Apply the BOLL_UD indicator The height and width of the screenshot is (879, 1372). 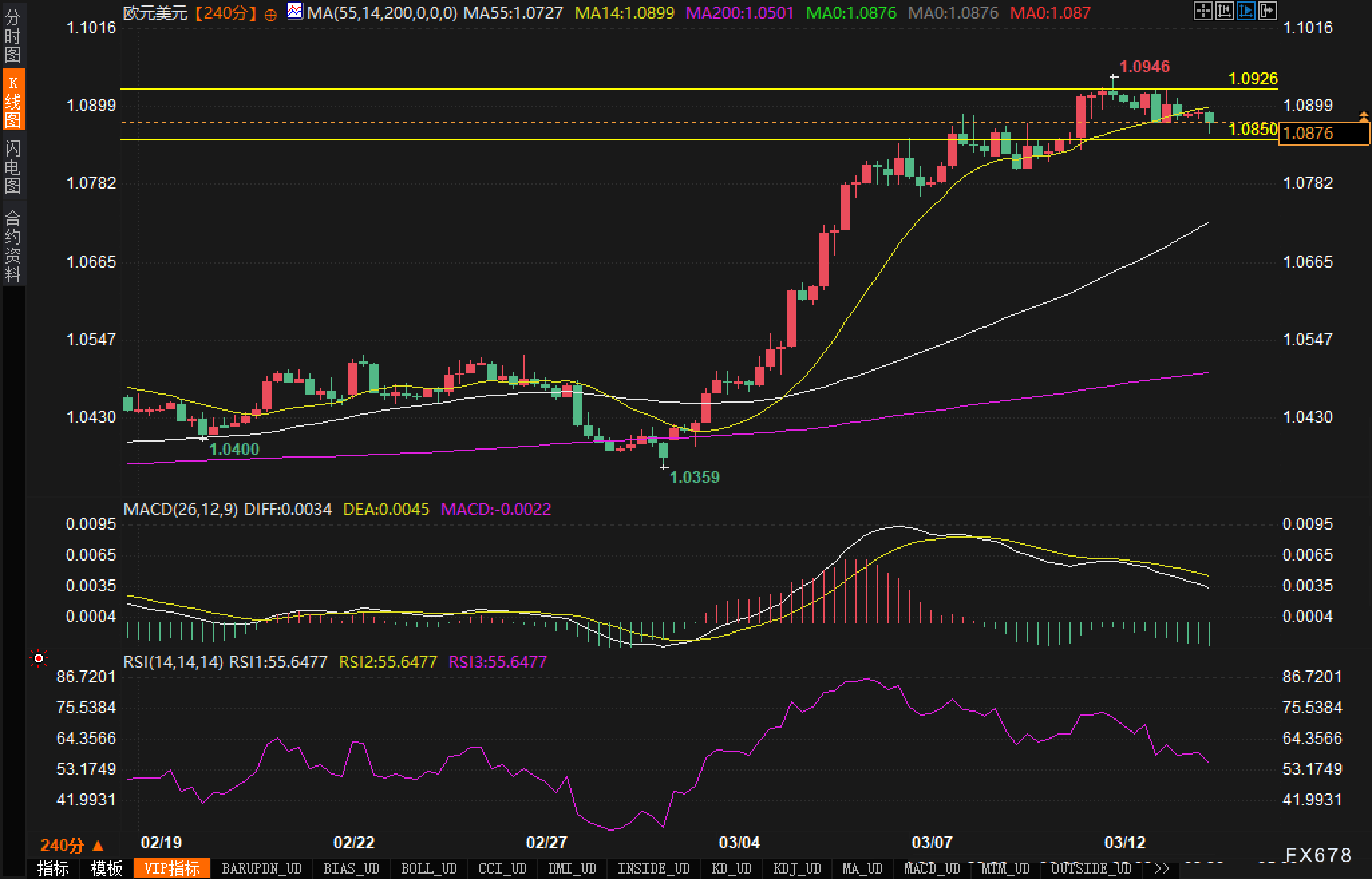point(428,868)
